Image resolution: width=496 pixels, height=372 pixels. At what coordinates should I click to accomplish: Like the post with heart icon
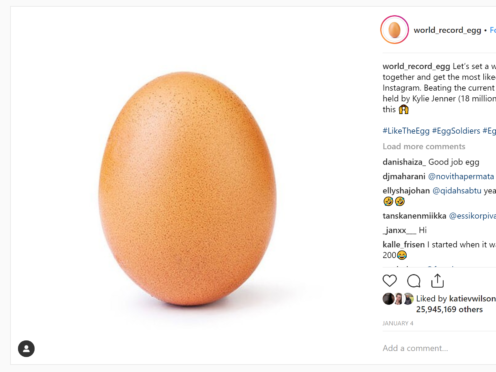[389, 281]
